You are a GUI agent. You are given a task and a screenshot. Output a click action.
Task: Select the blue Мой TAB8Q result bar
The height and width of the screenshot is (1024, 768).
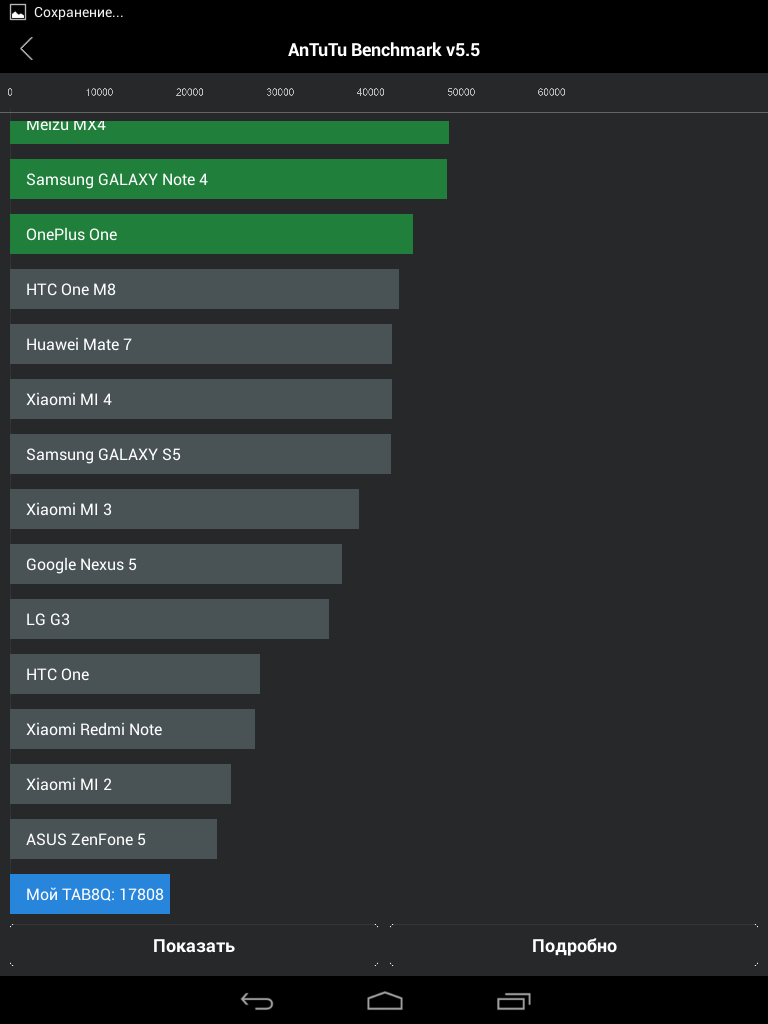(90, 893)
